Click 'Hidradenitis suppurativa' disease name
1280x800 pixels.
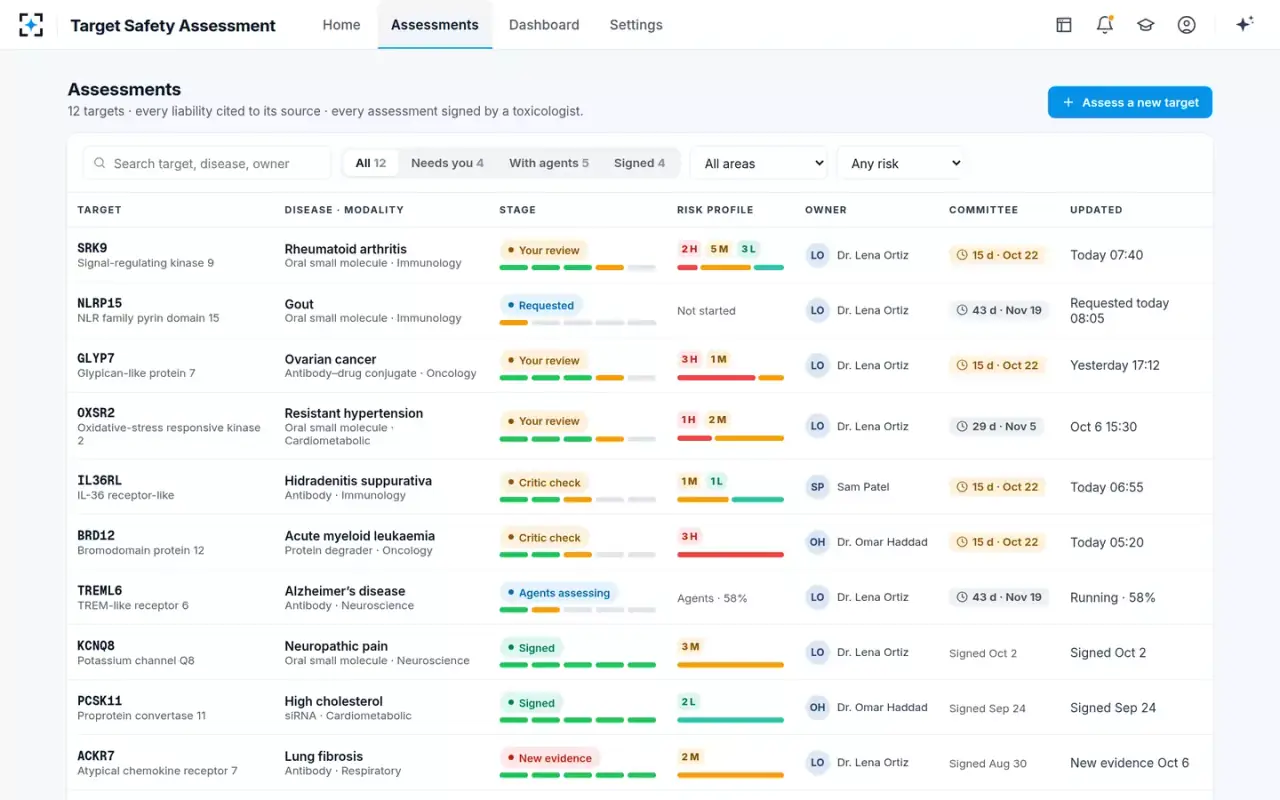point(358,481)
